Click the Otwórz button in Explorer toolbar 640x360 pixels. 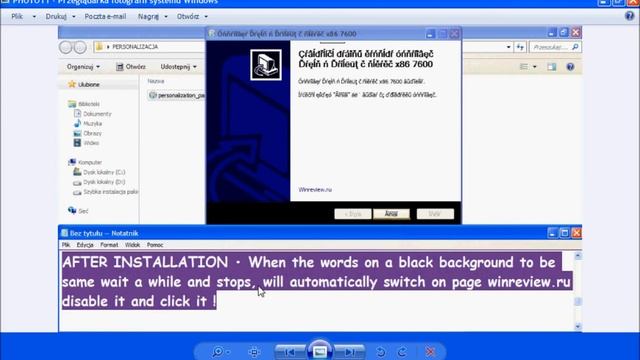(131, 67)
